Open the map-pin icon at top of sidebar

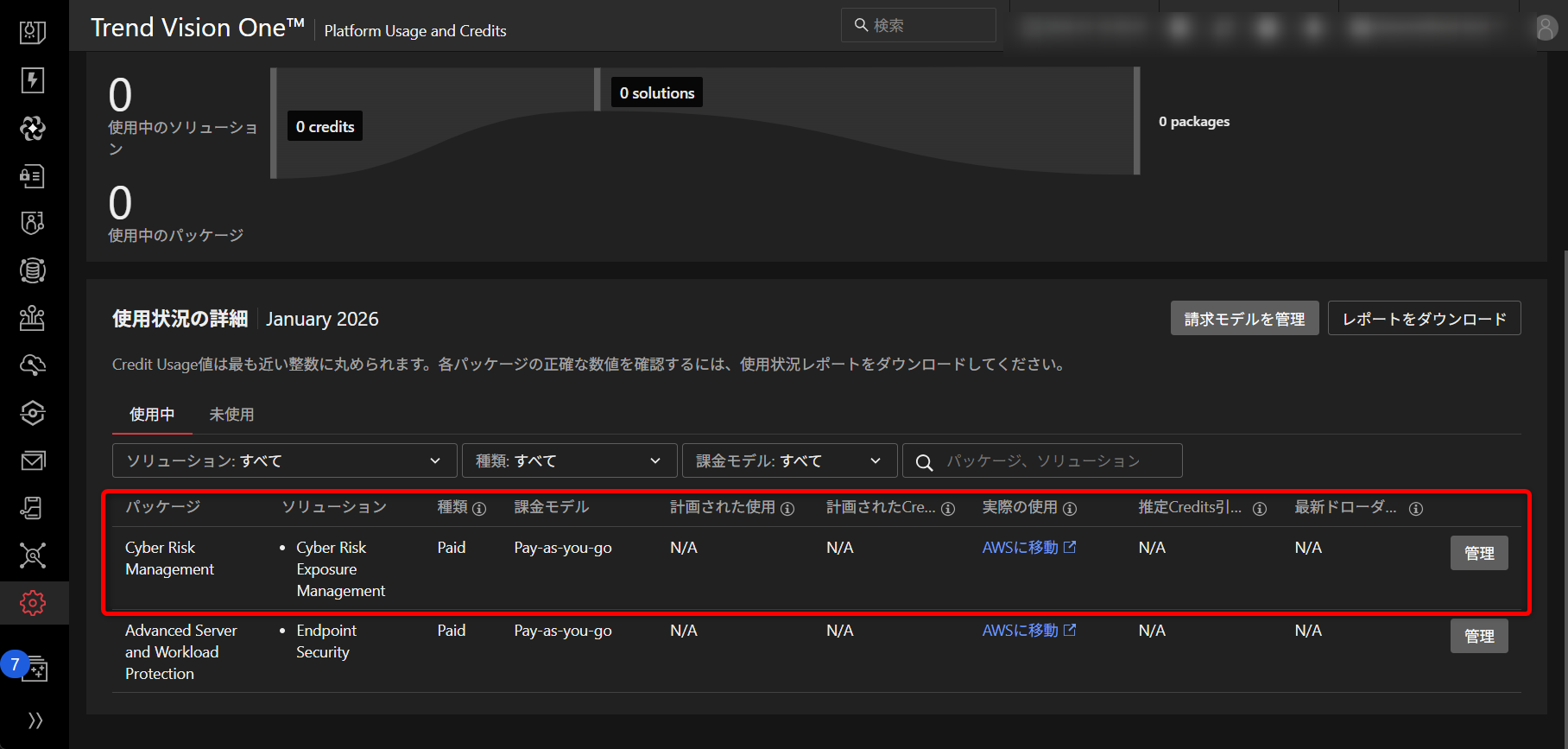click(x=33, y=33)
